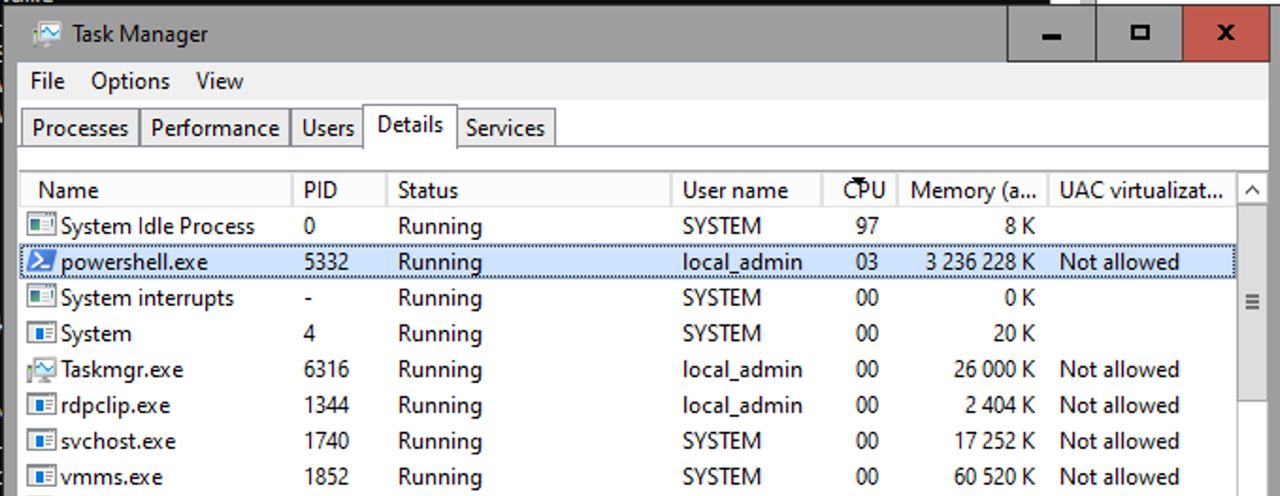Click the icon beside the System process
The height and width of the screenshot is (496, 1280).
click(40, 334)
